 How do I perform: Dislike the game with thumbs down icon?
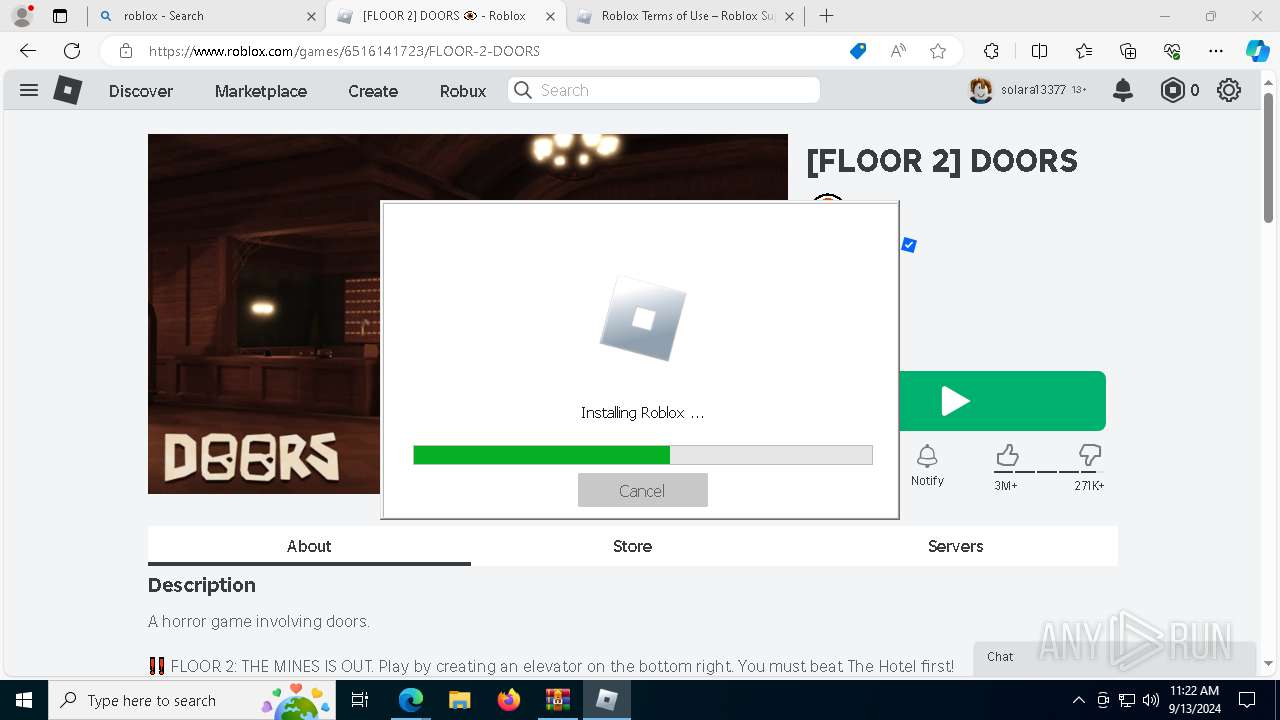coord(1090,457)
